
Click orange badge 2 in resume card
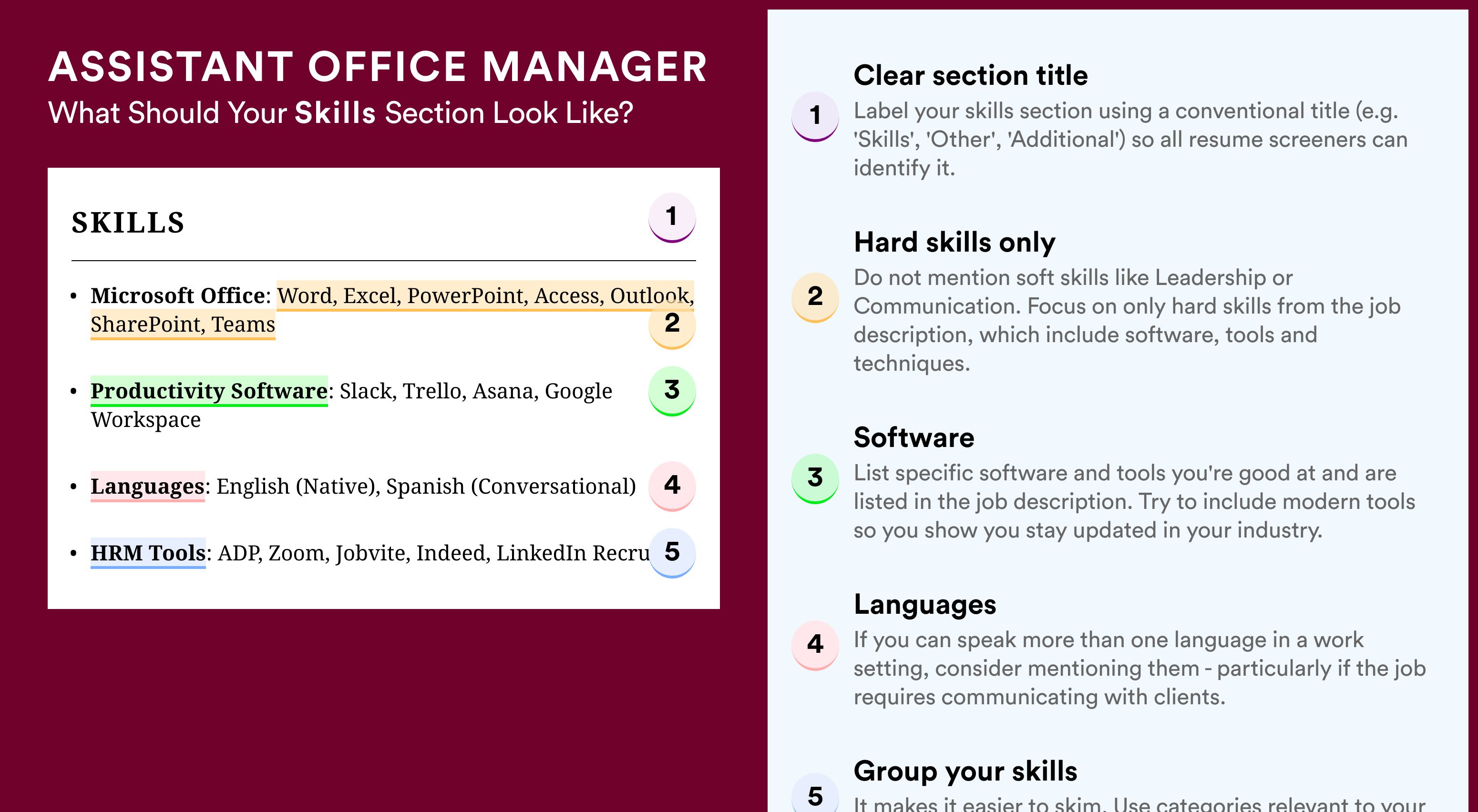coord(672,324)
